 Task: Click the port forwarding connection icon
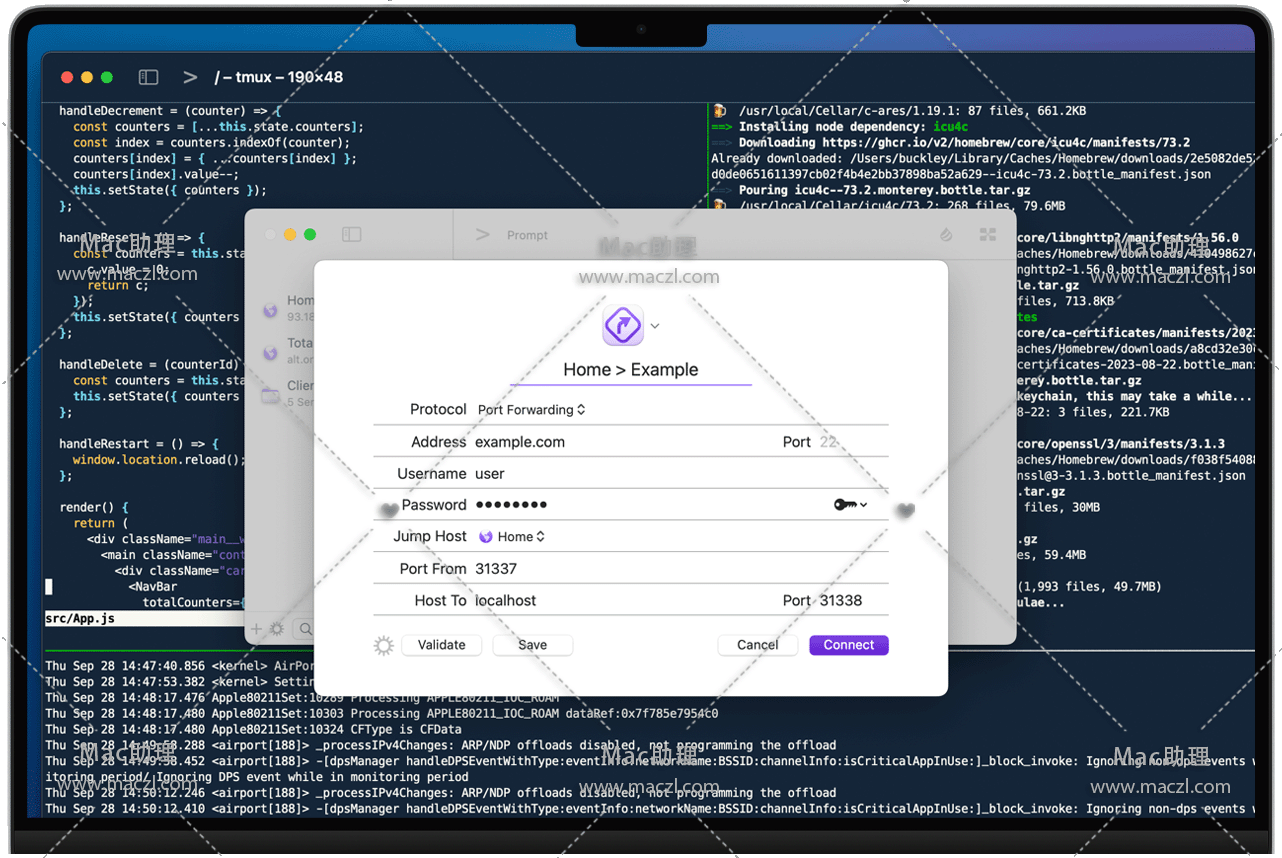pyautogui.click(x=623, y=326)
